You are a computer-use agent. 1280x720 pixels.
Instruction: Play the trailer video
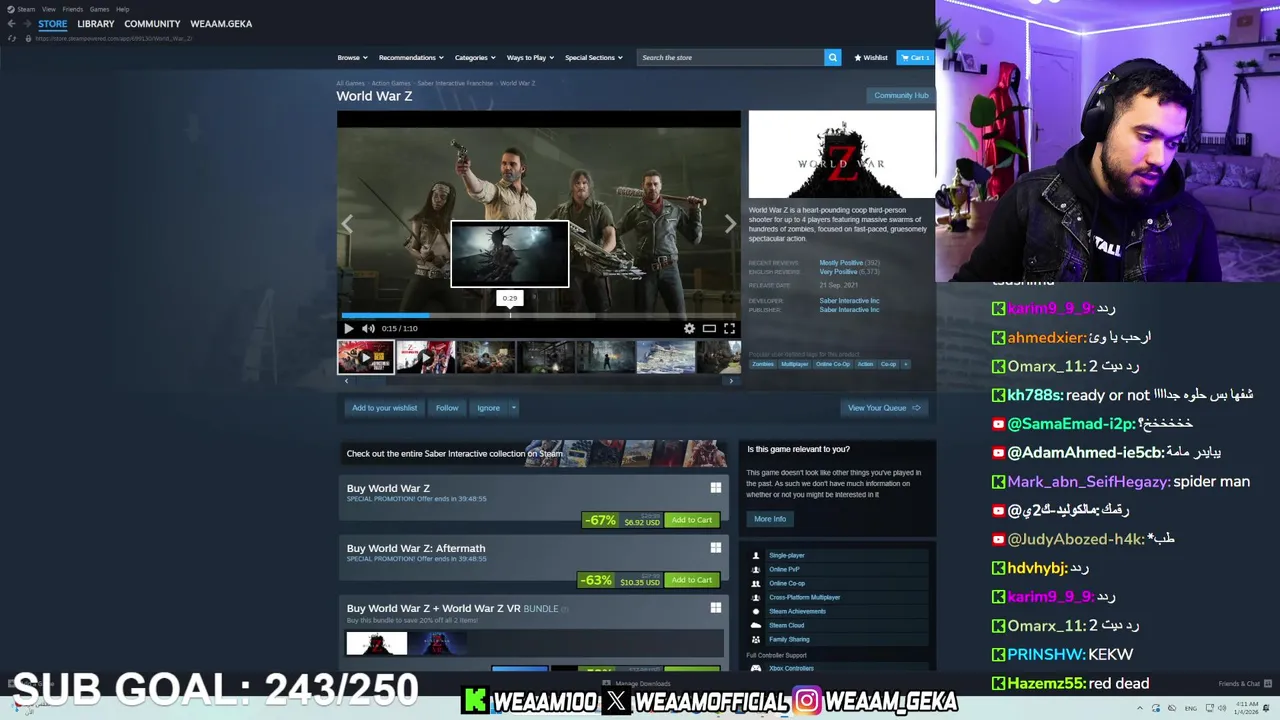coord(348,328)
